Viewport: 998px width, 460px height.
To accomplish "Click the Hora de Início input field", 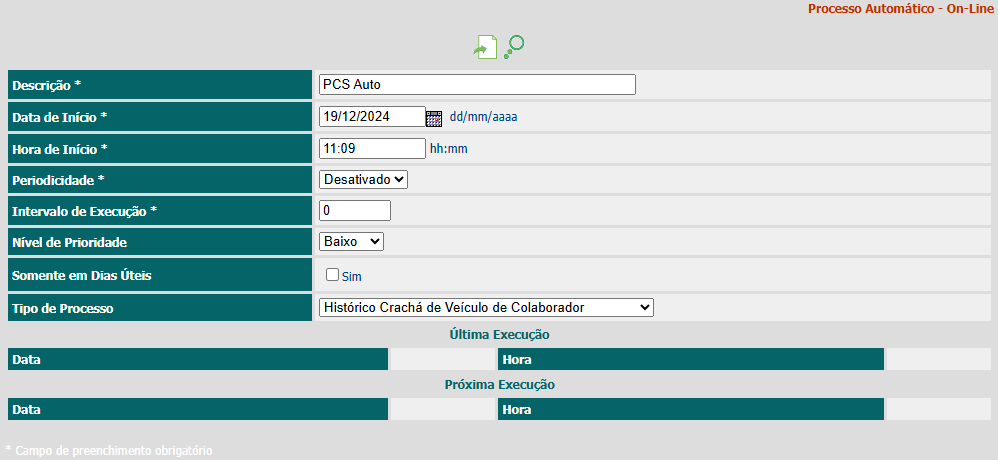I will [x=372, y=148].
